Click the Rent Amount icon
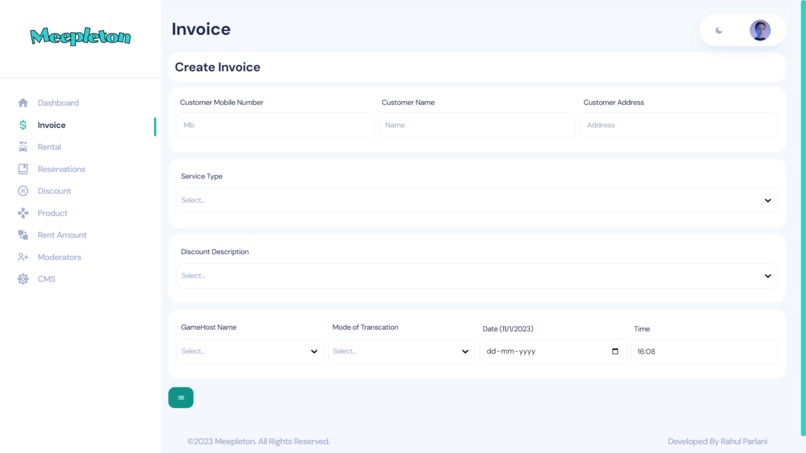Screen dimensions: 806x453 (23, 235)
